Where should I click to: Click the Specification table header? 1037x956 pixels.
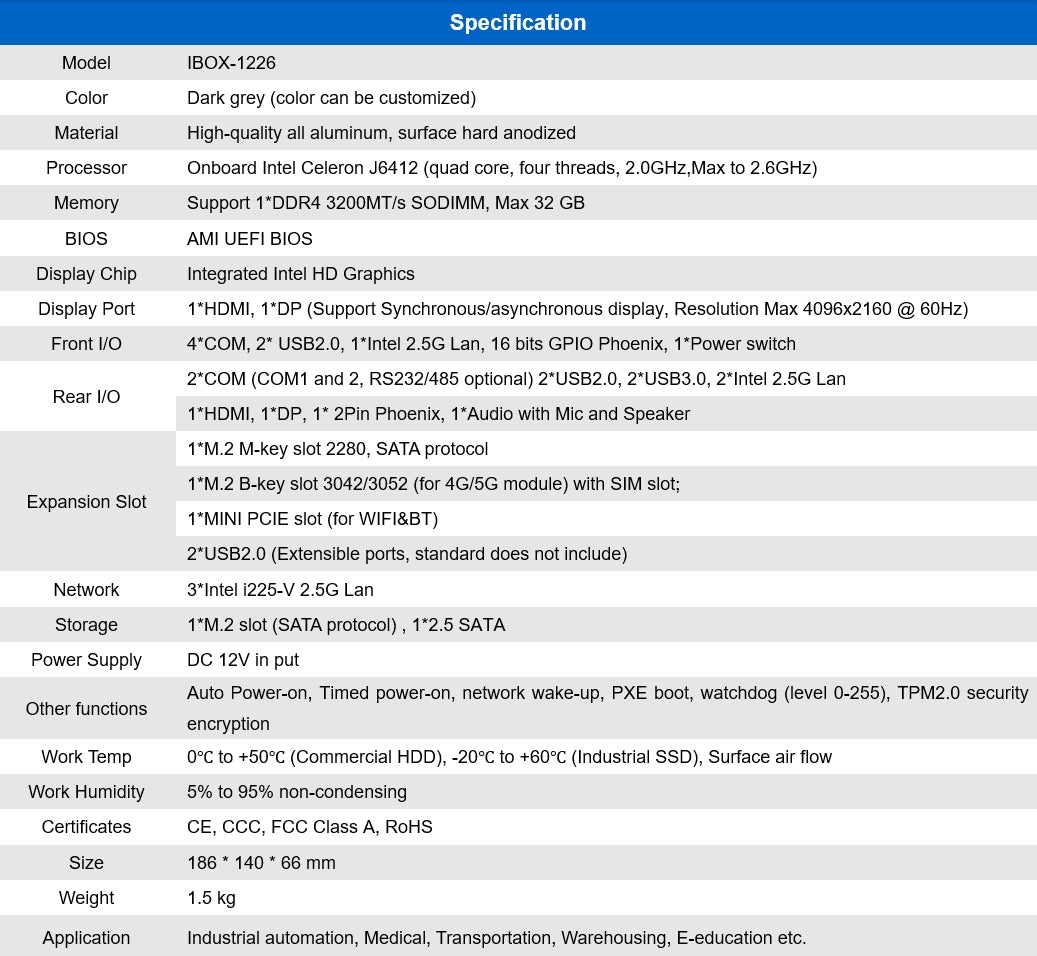[518, 22]
